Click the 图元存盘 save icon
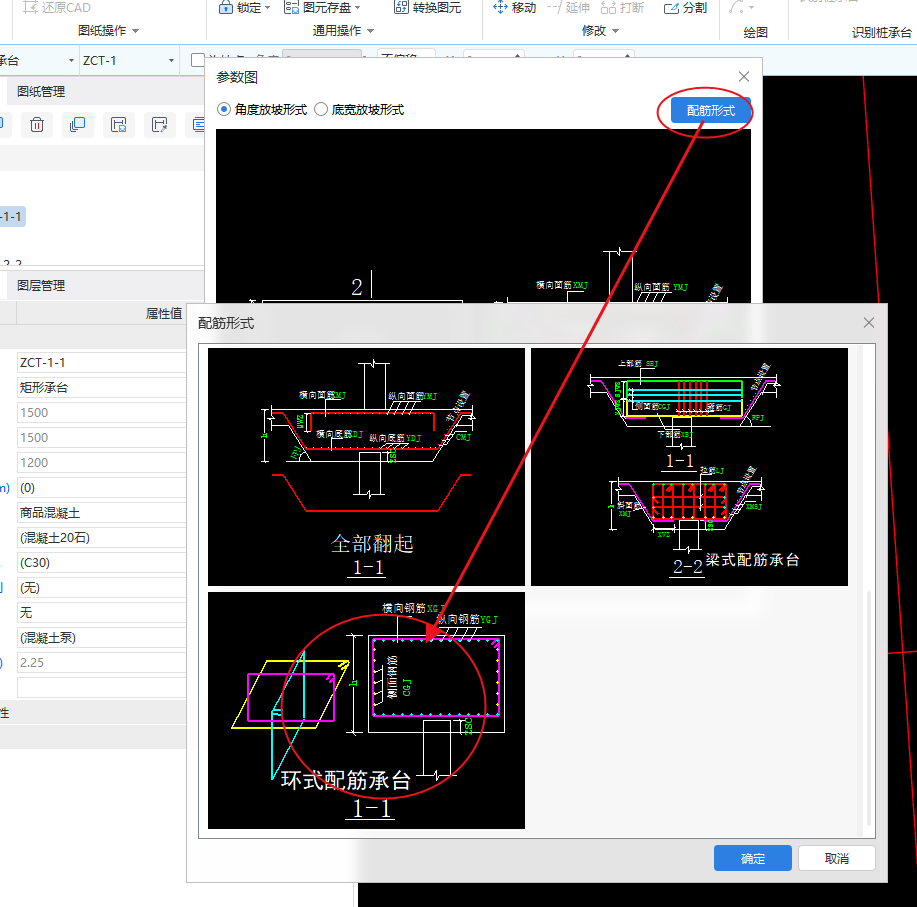This screenshot has height=907, width=917. tap(291, 8)
